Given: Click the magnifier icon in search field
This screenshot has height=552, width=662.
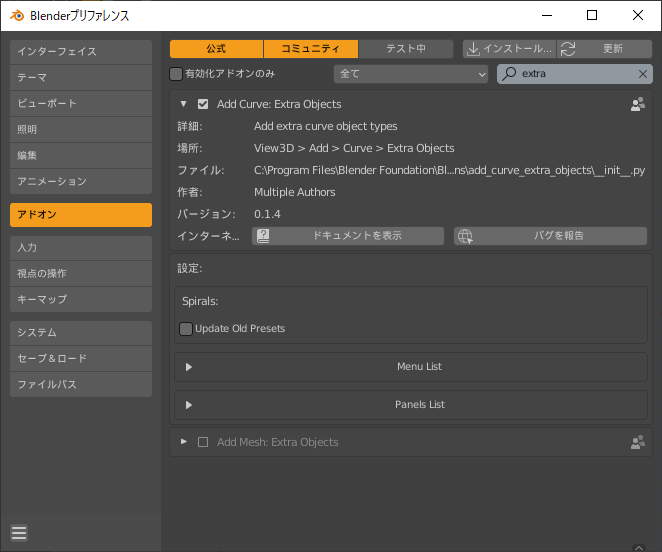Looking at the screenshot, I should click(x=509, y=73).
